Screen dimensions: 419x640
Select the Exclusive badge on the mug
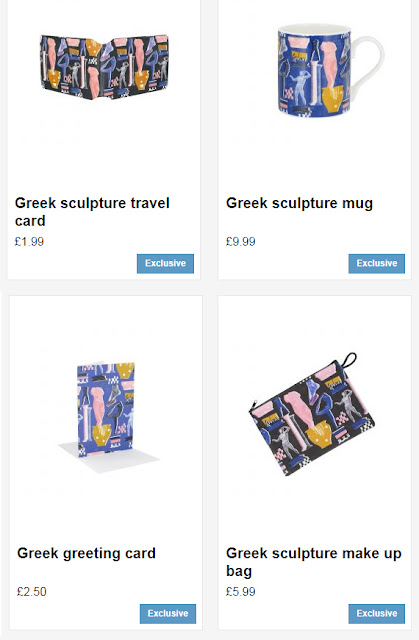(x=377, y=263)
